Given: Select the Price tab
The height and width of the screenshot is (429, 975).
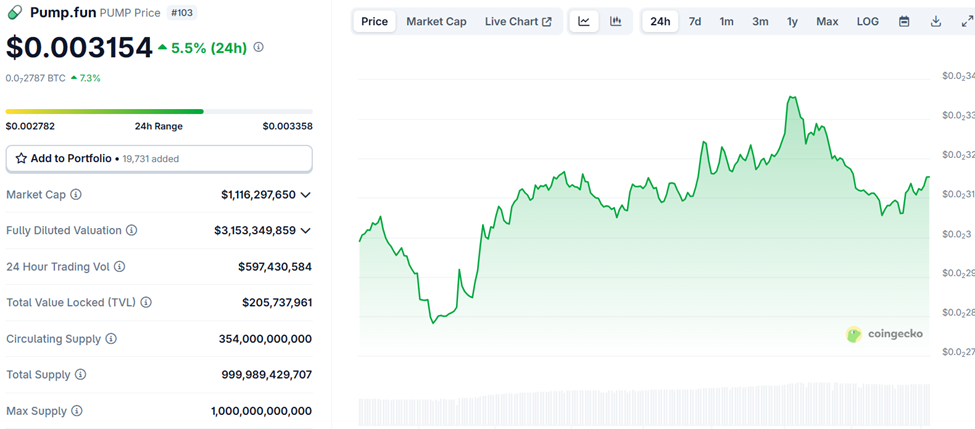Looking at the screenshot, I should 374,21.
